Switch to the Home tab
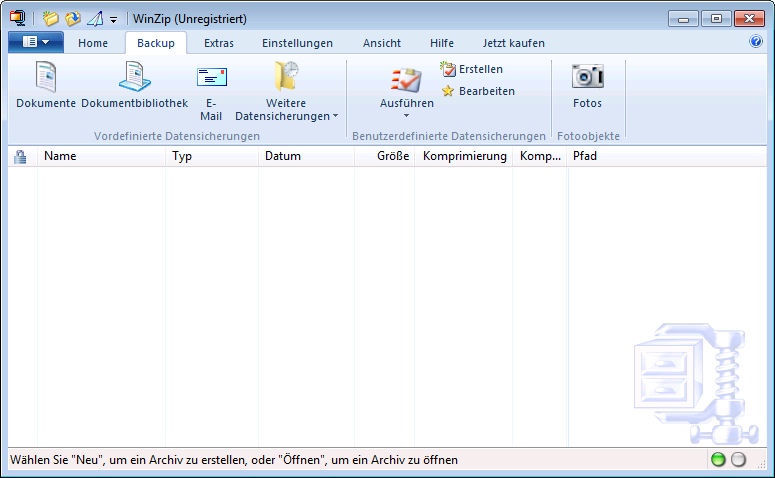 (x=93, y=43)
